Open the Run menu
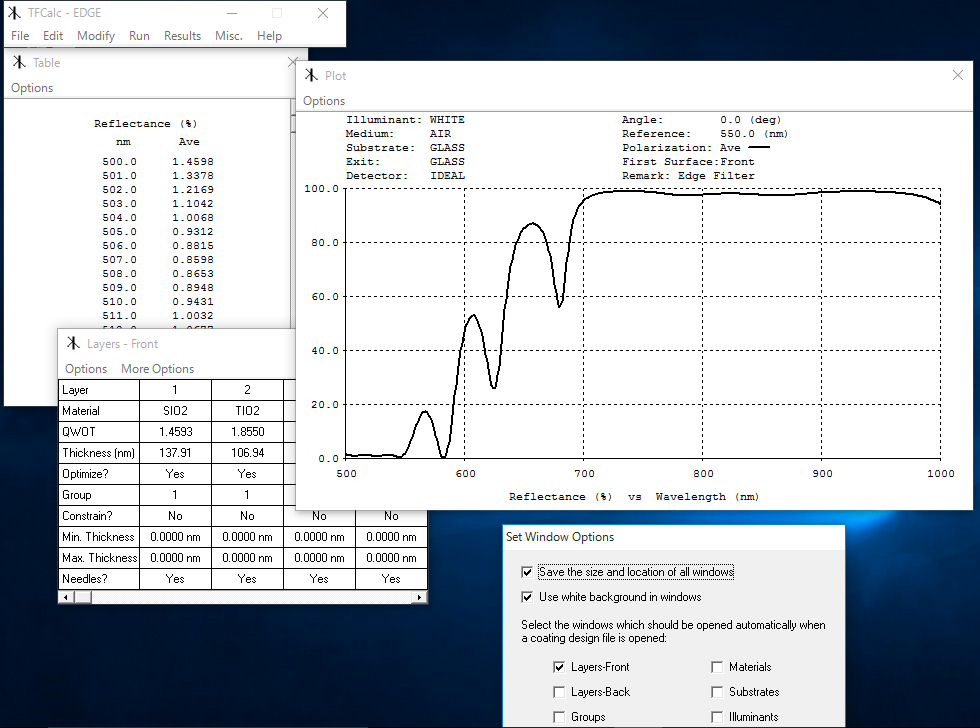 (x=139, y=36)
